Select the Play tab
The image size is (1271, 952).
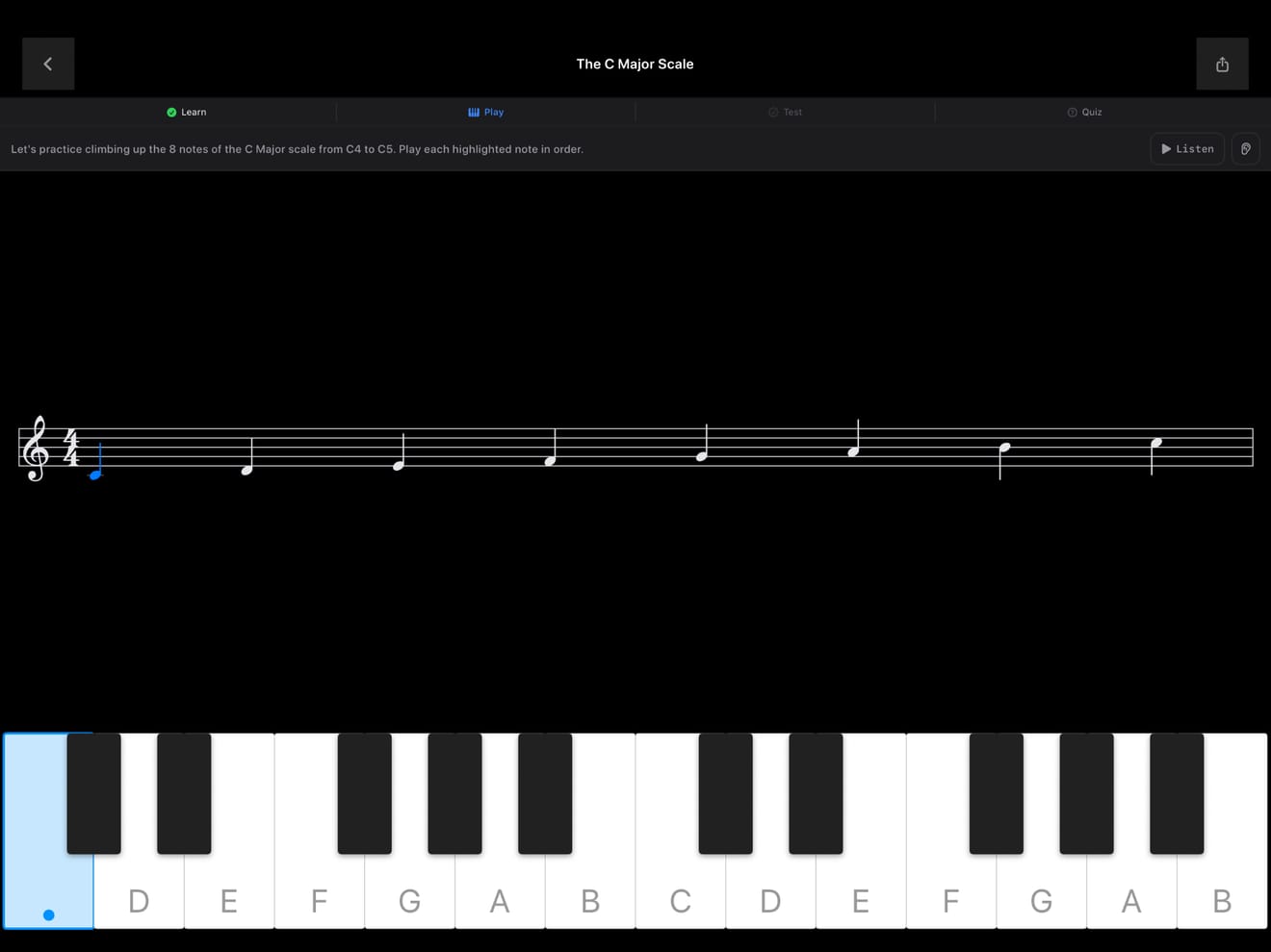(x=485, y=112)
